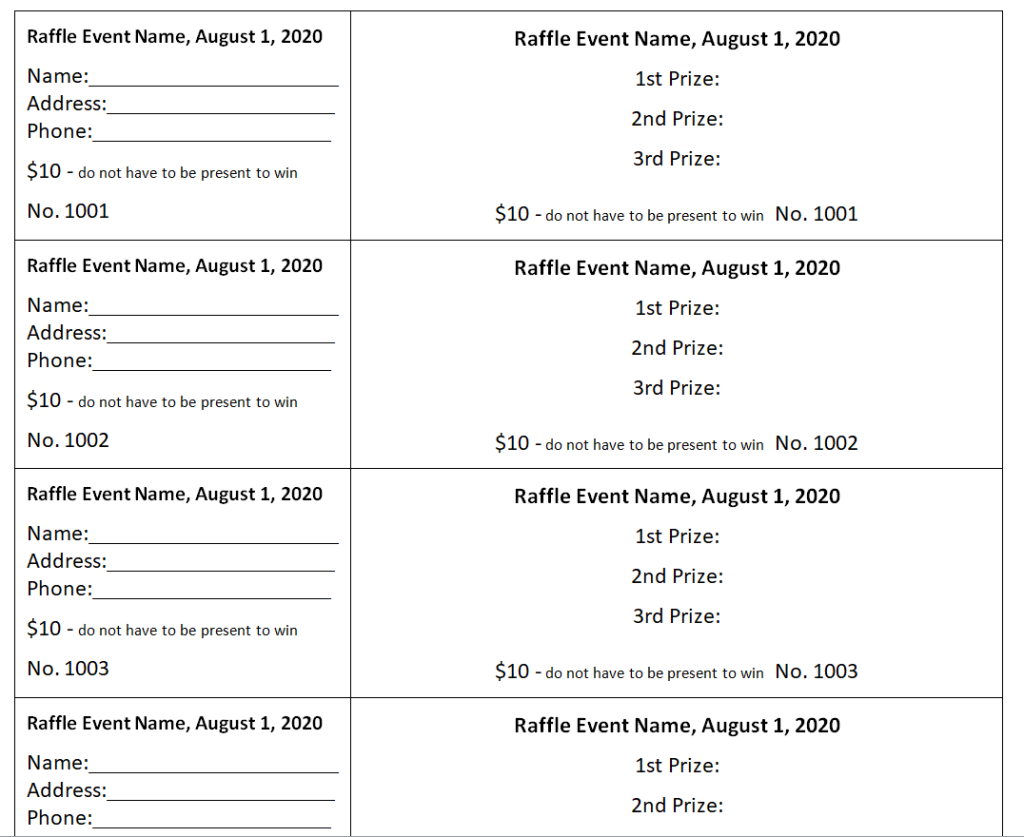This screenshot has width=1024, height=837.
Task: Click the $10 price beside No. 1003, right side
Action: 512,671
